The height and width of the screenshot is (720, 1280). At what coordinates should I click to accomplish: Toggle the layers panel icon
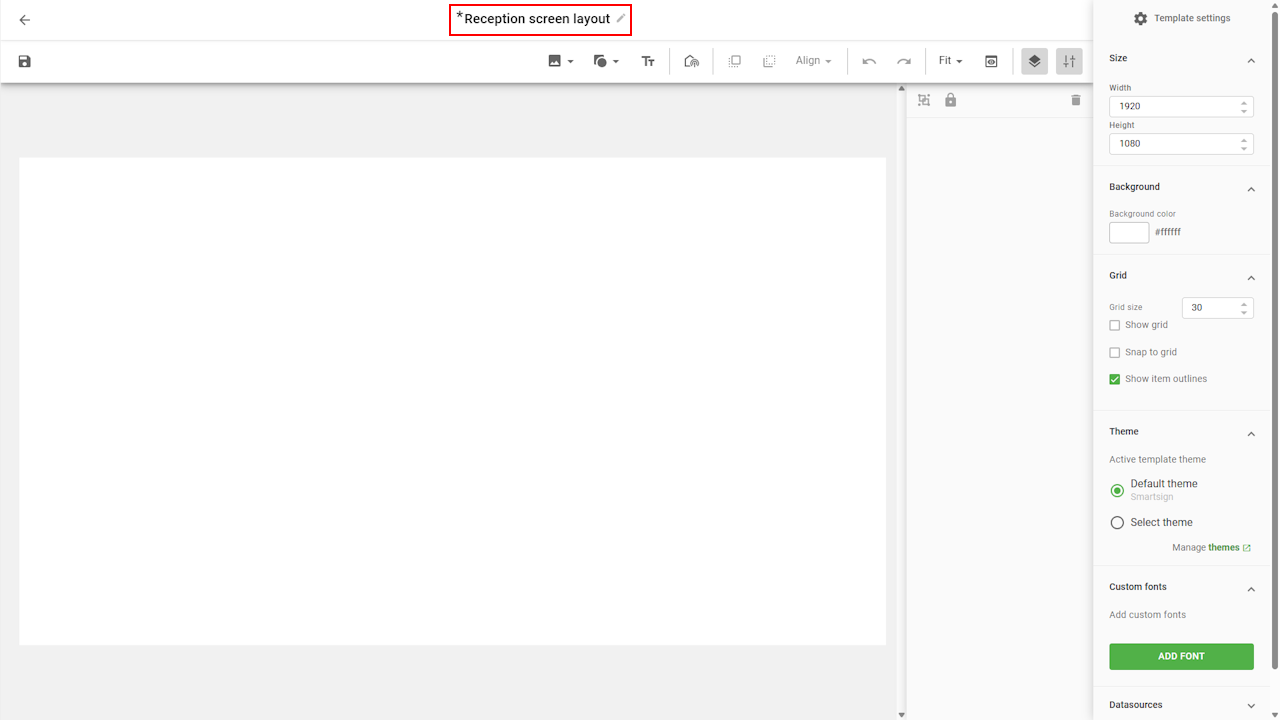tap(1034, 61)
